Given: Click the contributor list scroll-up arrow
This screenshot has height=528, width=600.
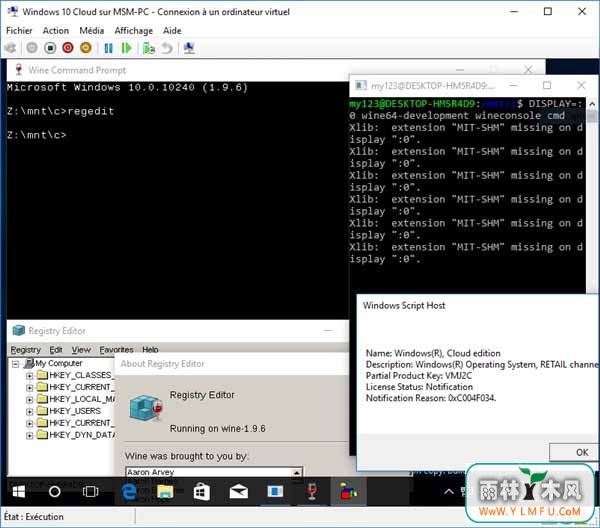Looking at the screenshot, I should [x=296, y=472].
